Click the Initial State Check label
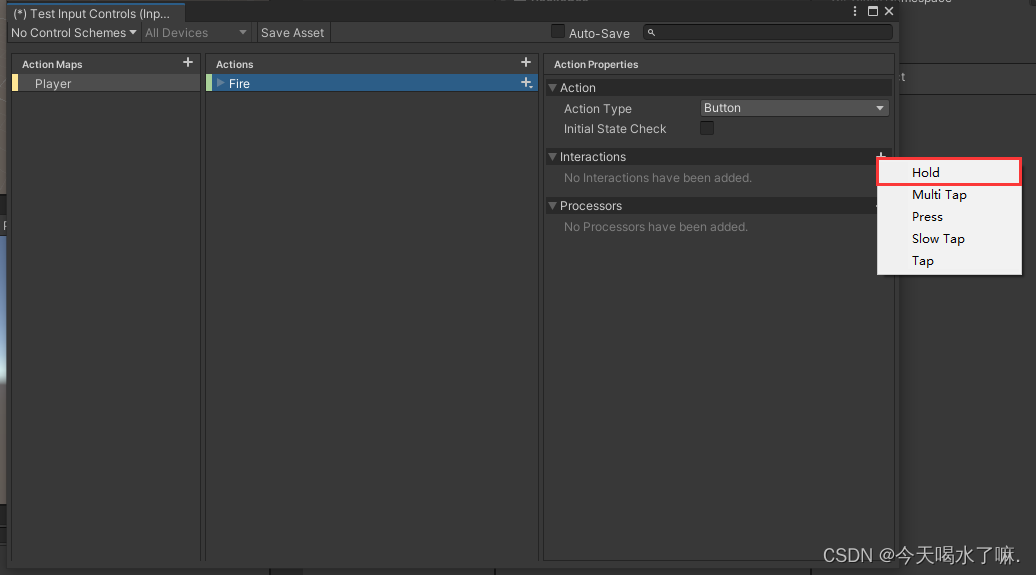This screenshot has width=1036, height=575. [614, 129]
